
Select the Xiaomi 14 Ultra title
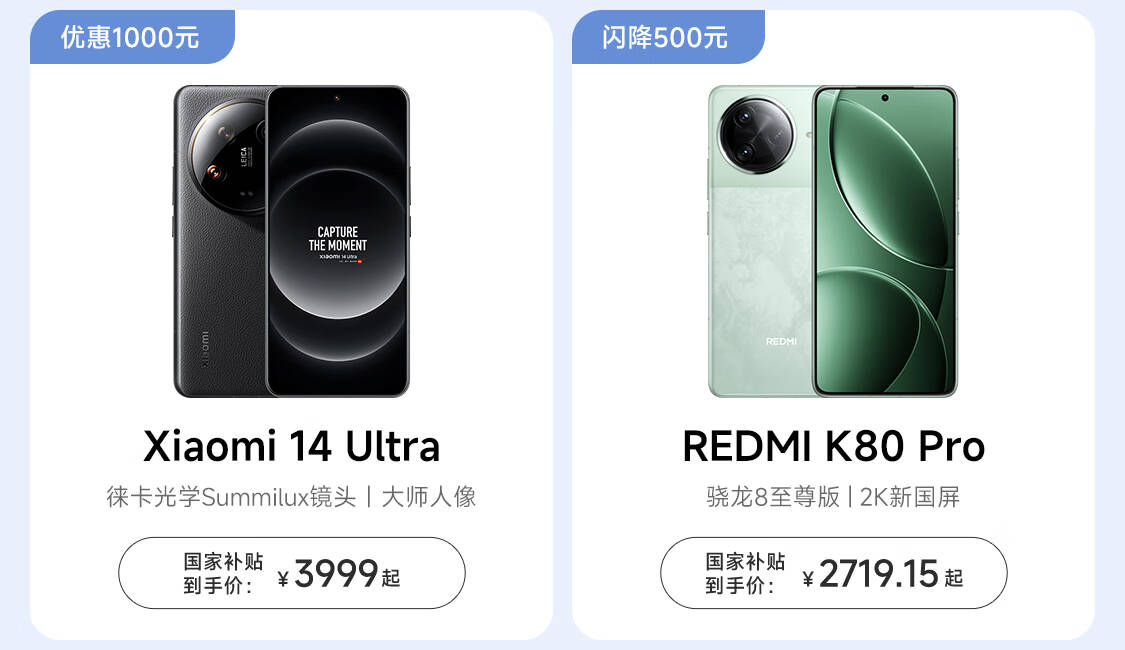(291, 446)
